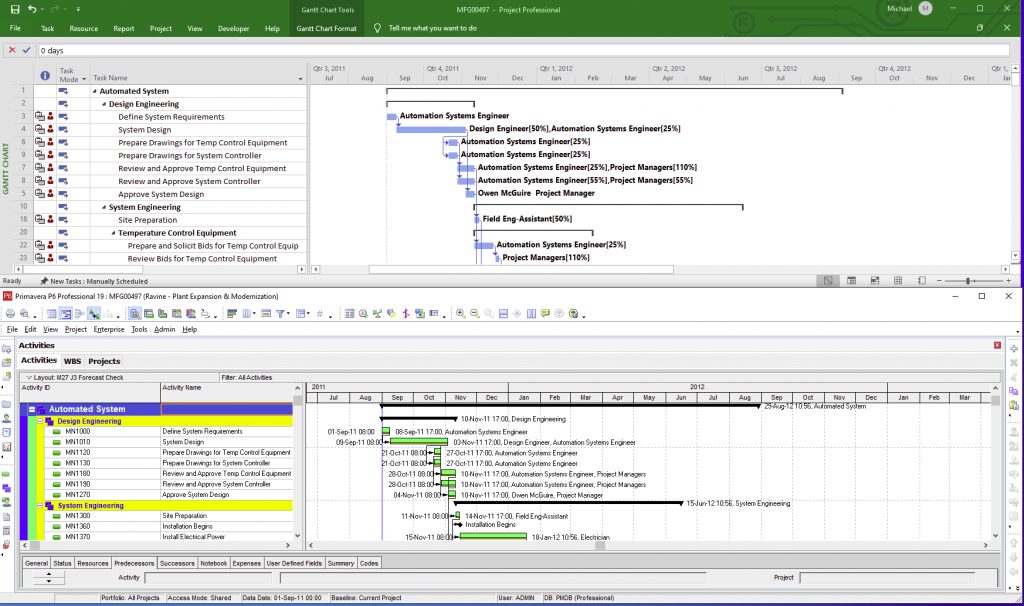Viewport: 1024px width, 606px height.
Task: Collapse the System Engineering summary task in Project
Action: [x=104, y=208]
